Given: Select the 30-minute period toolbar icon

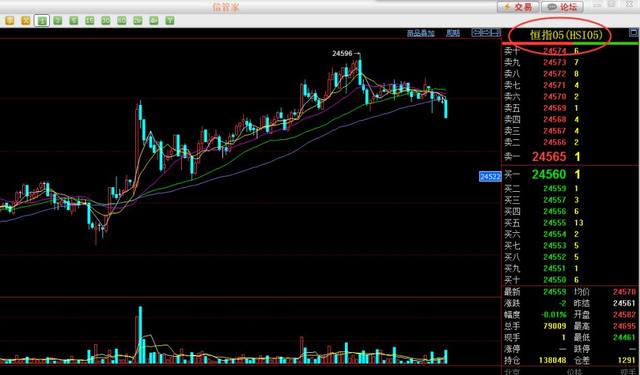Looking at the screenshot, I should (106, 20).
